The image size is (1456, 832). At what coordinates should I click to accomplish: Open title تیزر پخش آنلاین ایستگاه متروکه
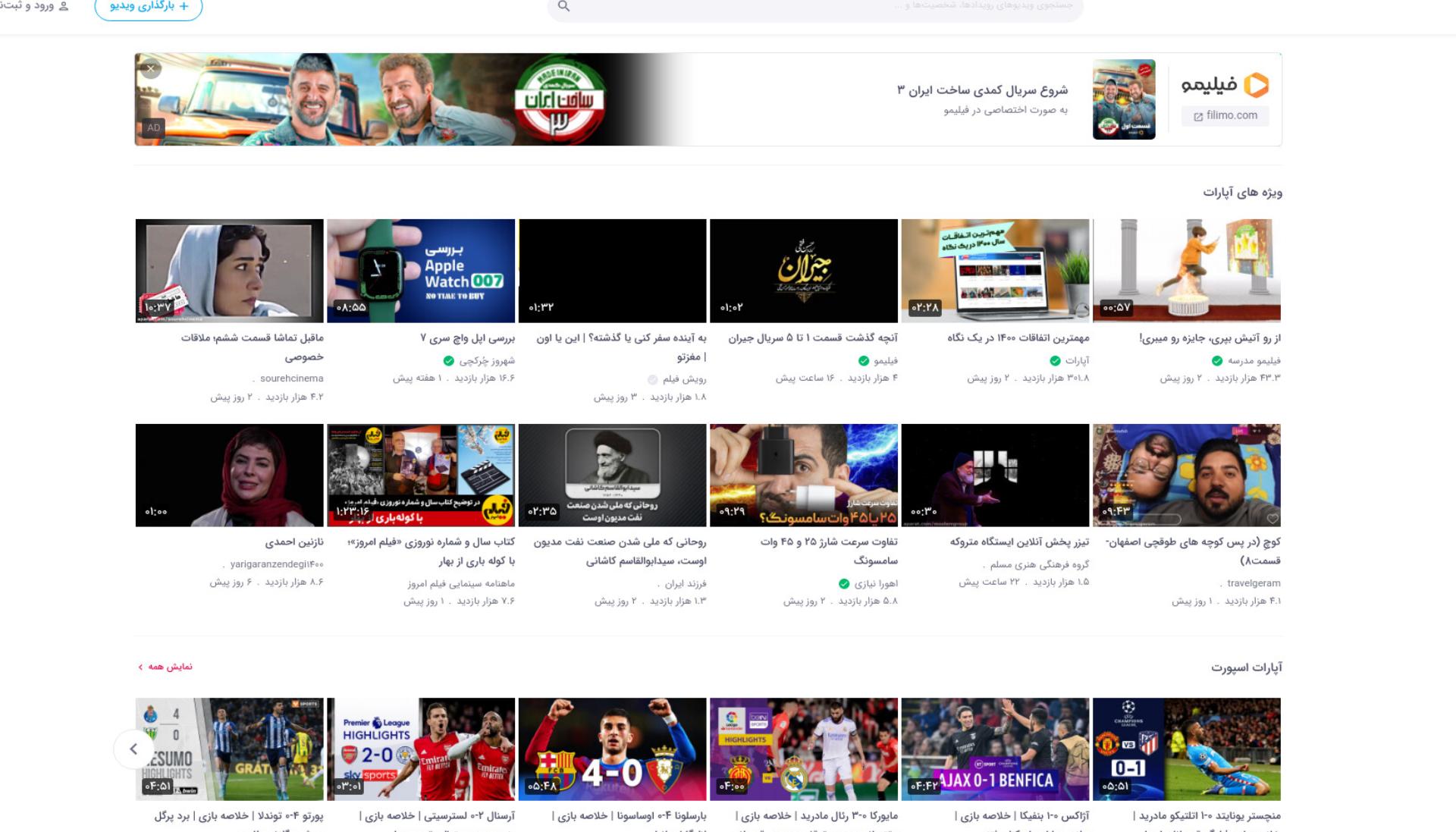click(x=1020, y=542)
